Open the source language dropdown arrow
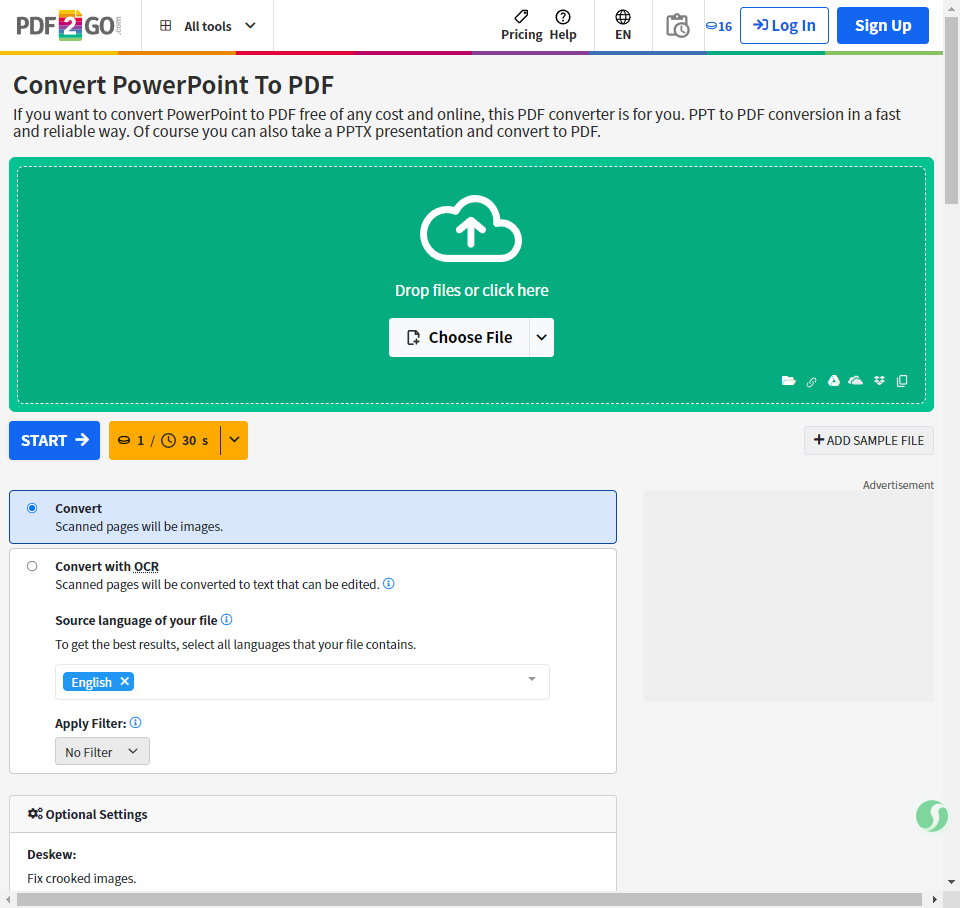Viewport: 960px width, 908px height. 531,679
